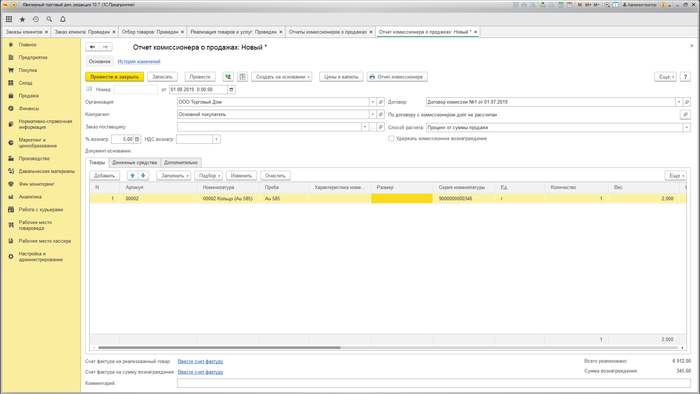Viewport: 700px width, 394px height.
Task: Open Финансы section in sidebar
Action: (29, 108)
